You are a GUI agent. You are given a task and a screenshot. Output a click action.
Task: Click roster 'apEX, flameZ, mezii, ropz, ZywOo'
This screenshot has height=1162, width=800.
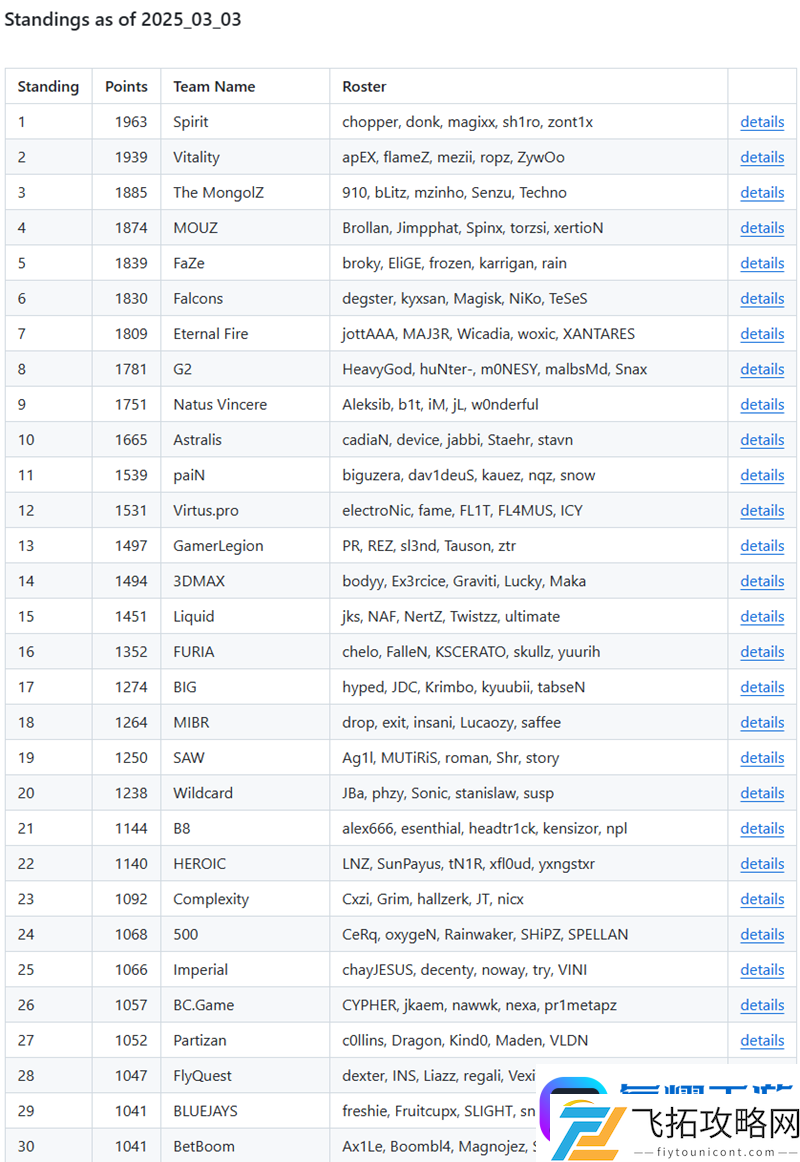pos(453,157)
